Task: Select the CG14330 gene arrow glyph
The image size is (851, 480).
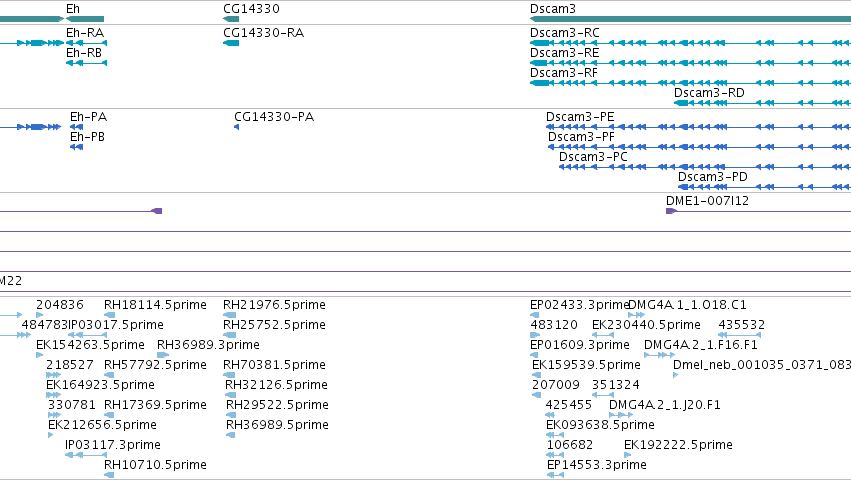Action: [231, 19]
